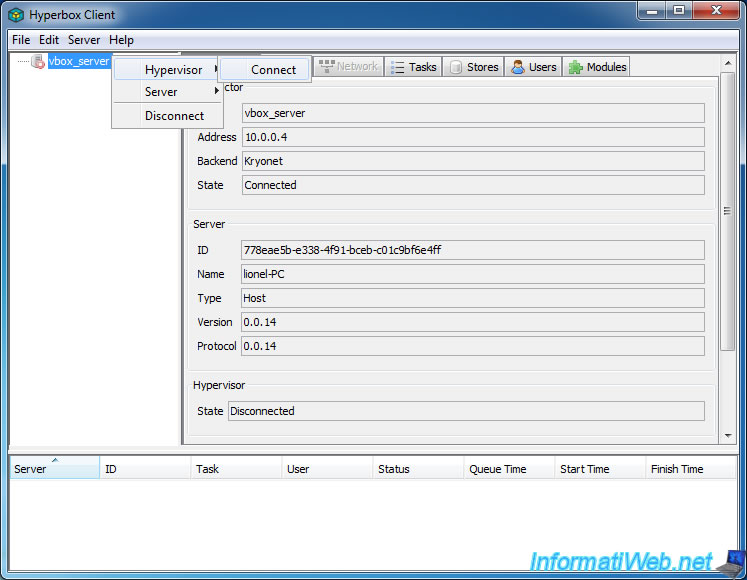The width and height of the screenshot is (747, 580).
Task: Click the vbox_server server icon in tree
Action: [x=38, y=62]
